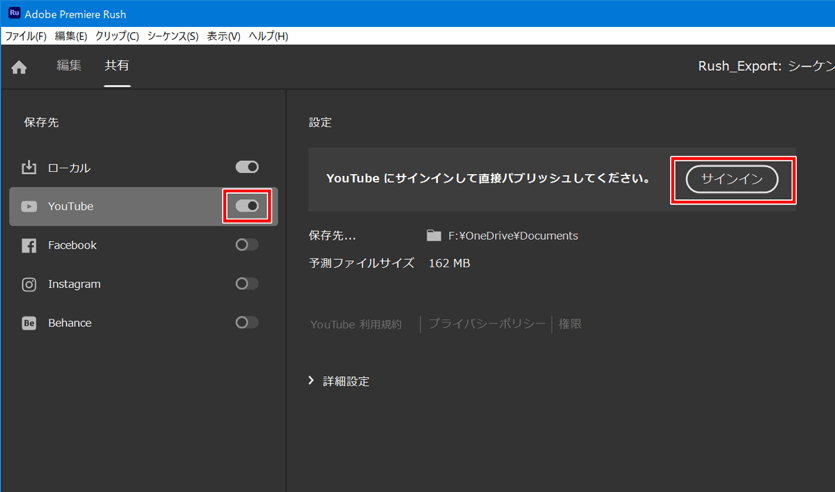Open the YouTube 利用規約 link

[356, 324]
